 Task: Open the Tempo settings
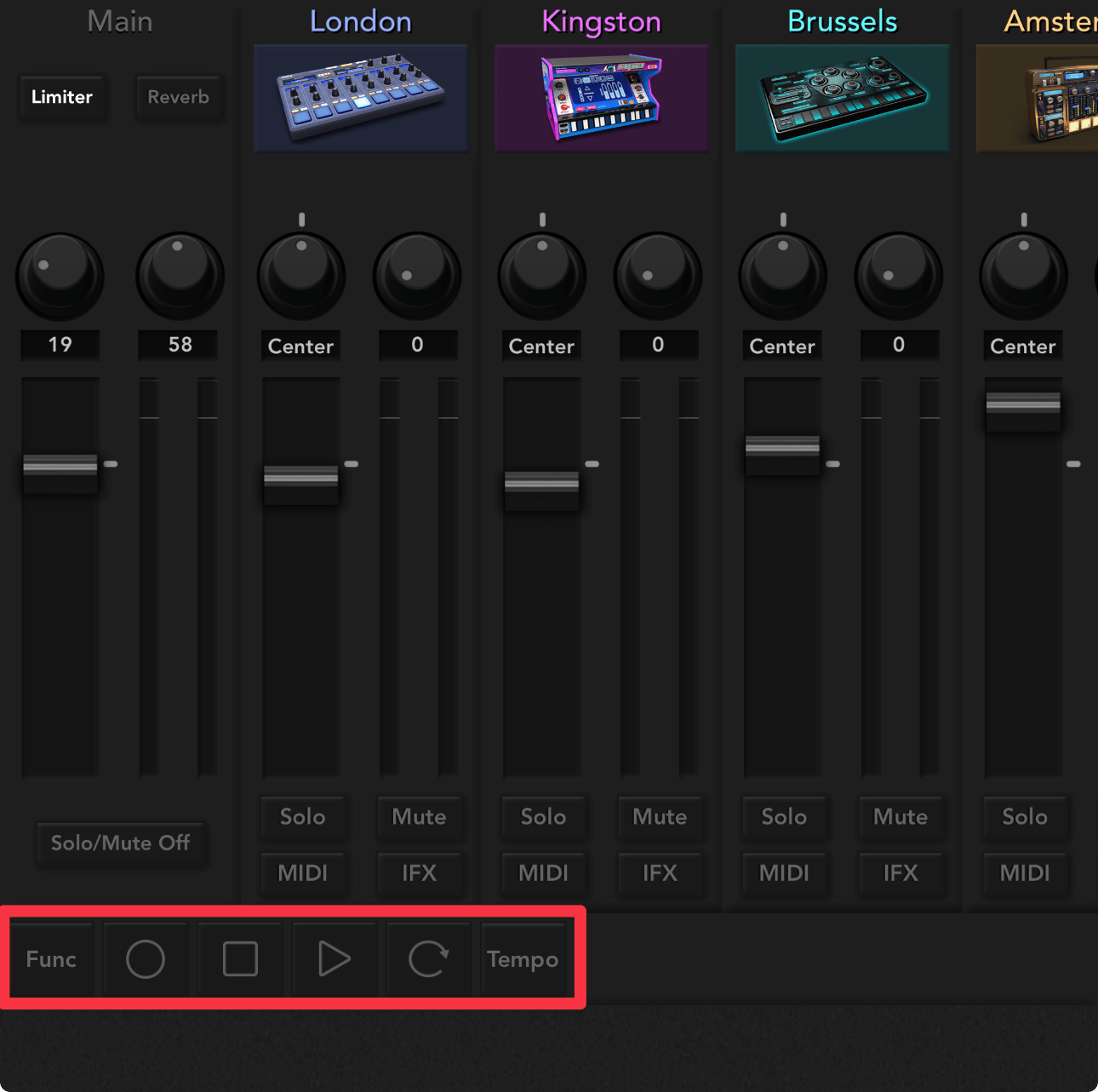click(523, 959)
